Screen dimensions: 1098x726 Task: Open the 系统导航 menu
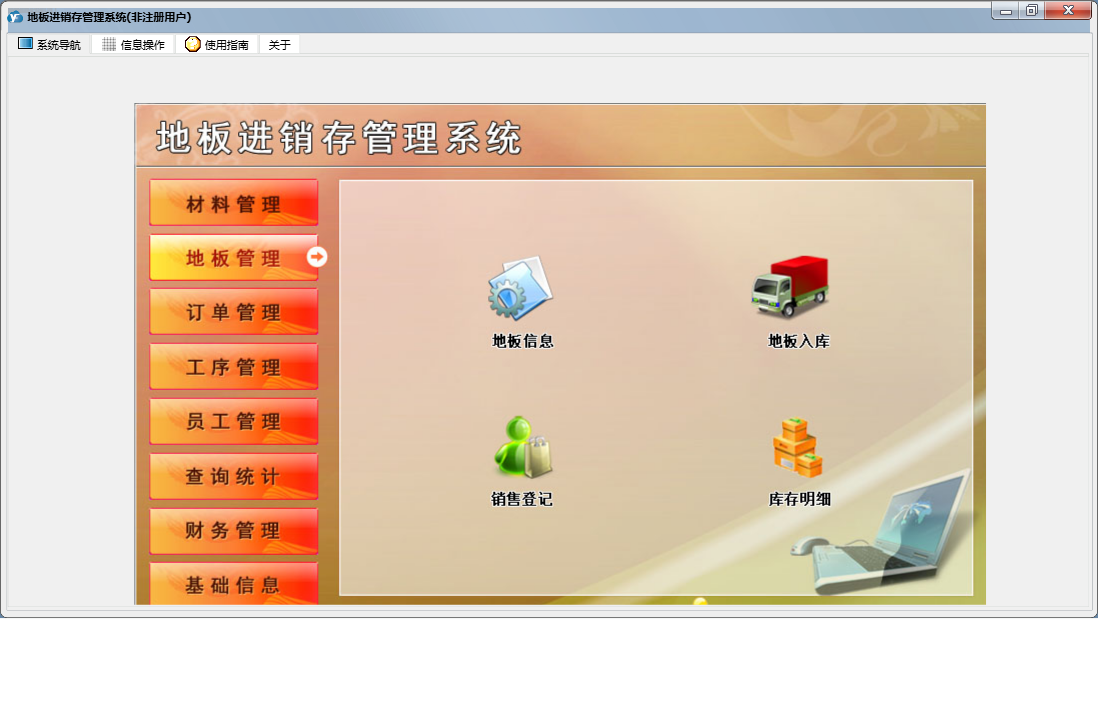tap(49, 45)
